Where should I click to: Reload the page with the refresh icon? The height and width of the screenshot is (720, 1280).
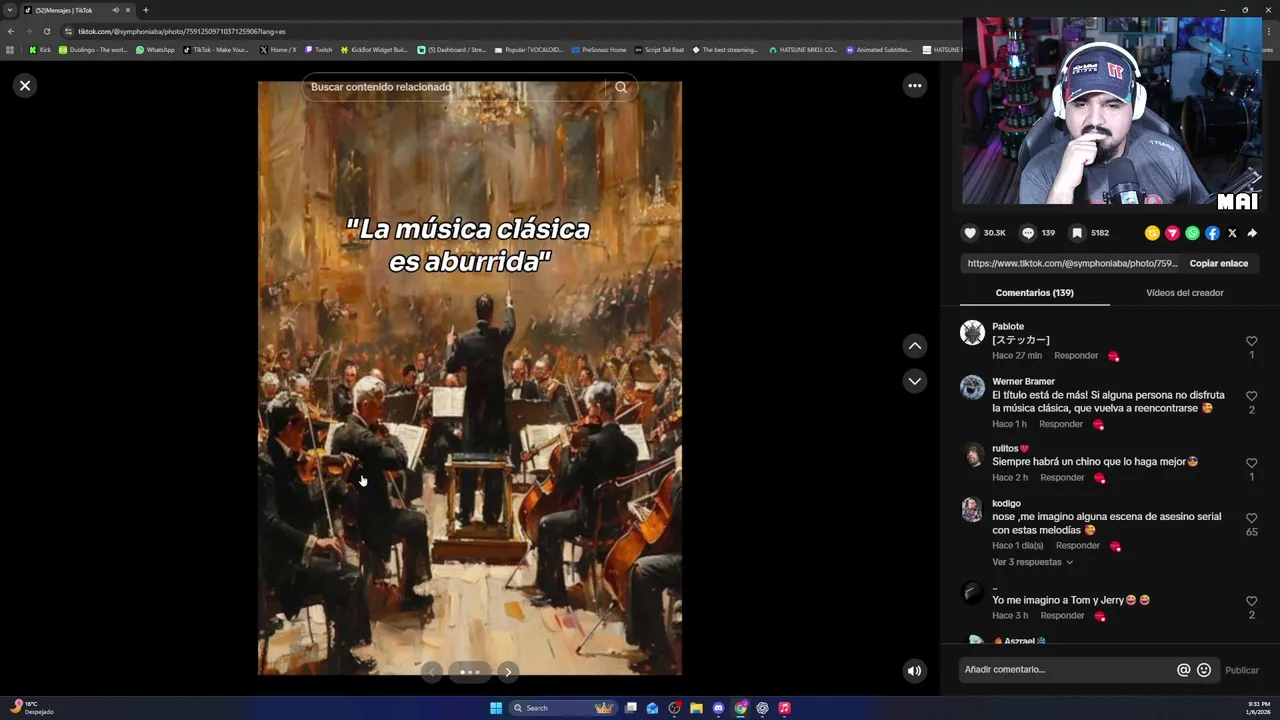coord(46,31)
